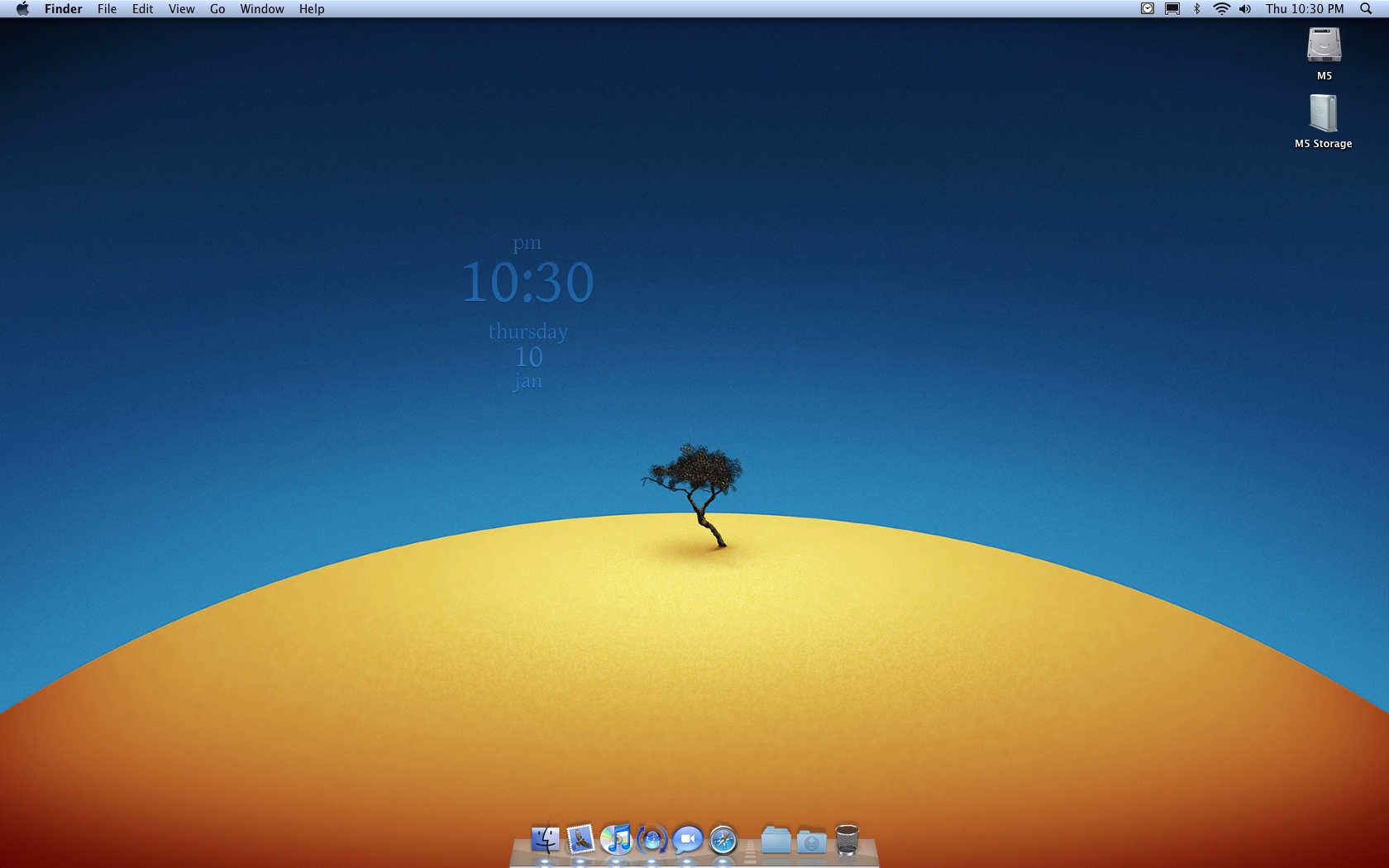
Task: Open the Apple menu
Action: tap(22, 9)
